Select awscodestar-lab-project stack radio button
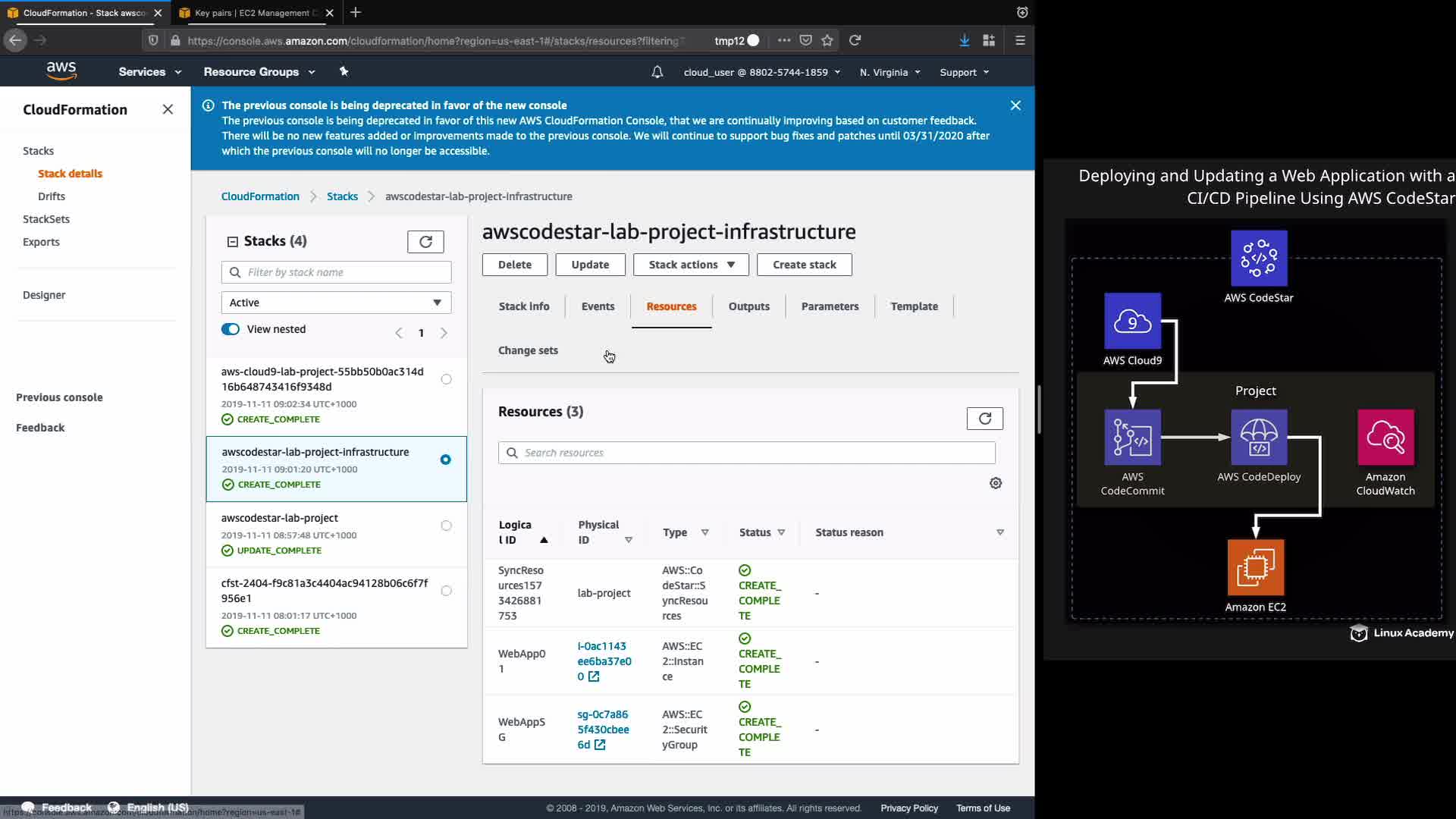The height and width of the screenshot is (819, 1456). pos(446,526)
